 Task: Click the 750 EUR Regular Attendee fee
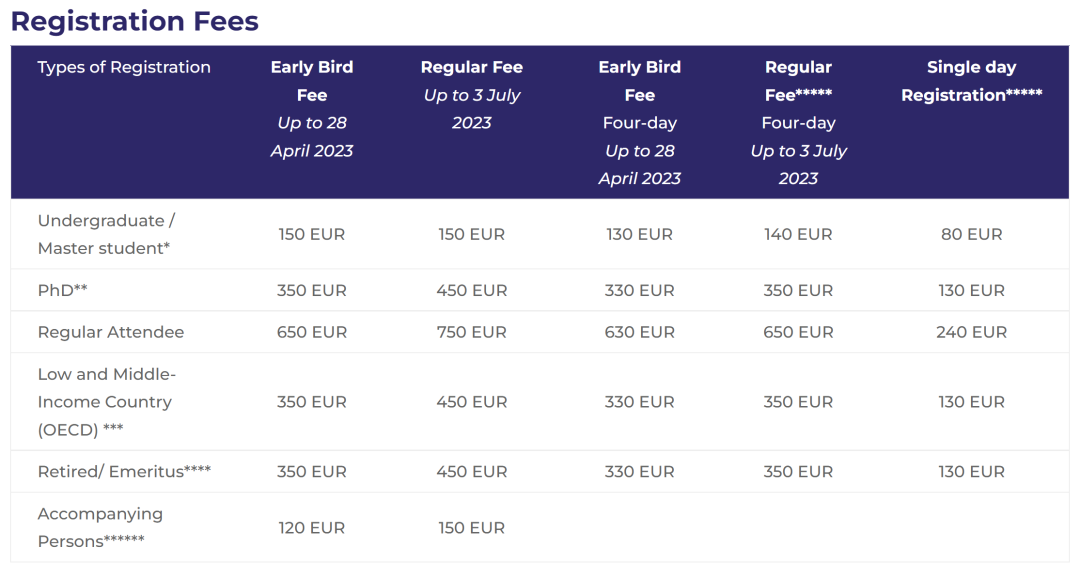click(x=472, y=332)
